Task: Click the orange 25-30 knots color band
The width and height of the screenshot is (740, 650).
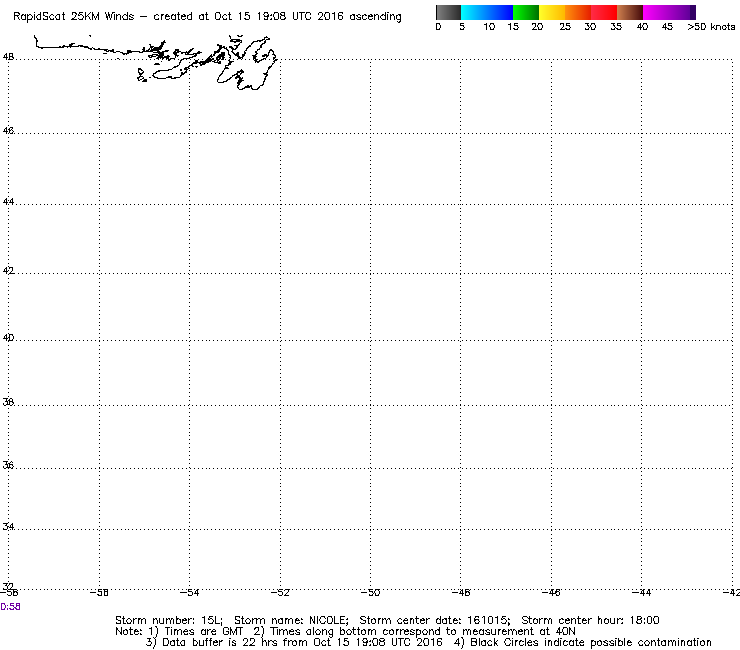Action: [578, 12]
